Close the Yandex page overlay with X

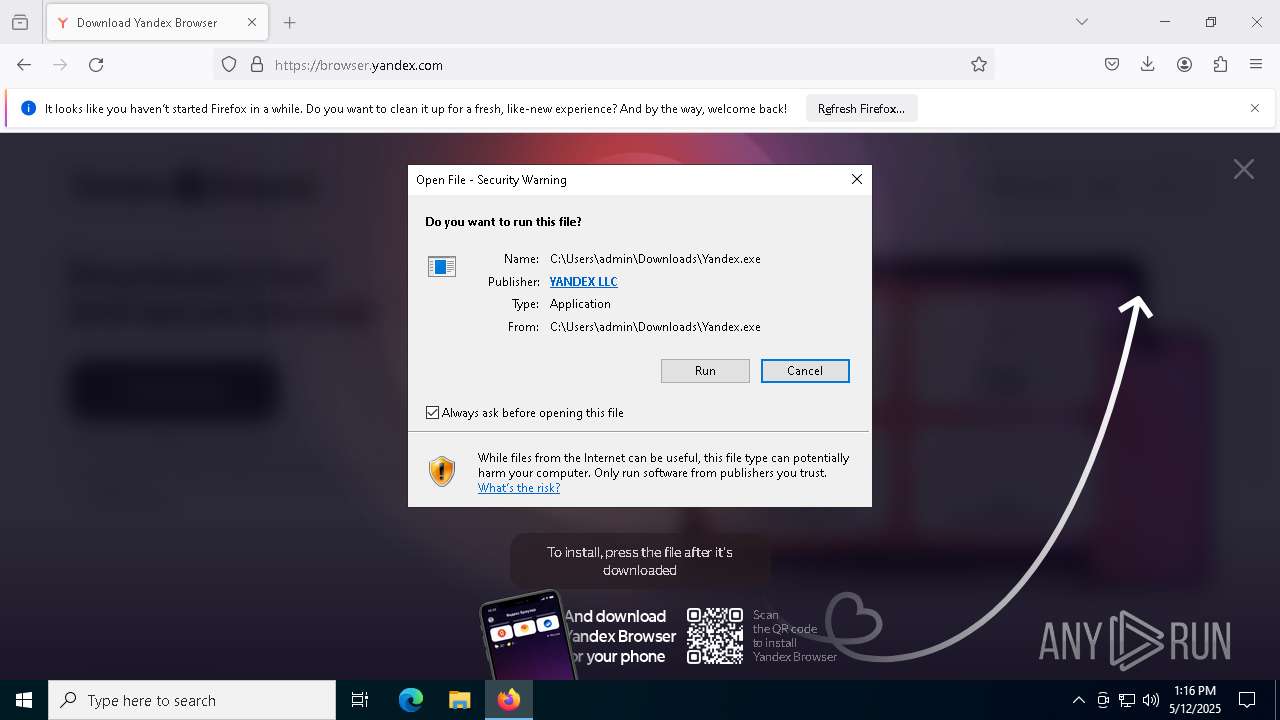point(1243,169)
